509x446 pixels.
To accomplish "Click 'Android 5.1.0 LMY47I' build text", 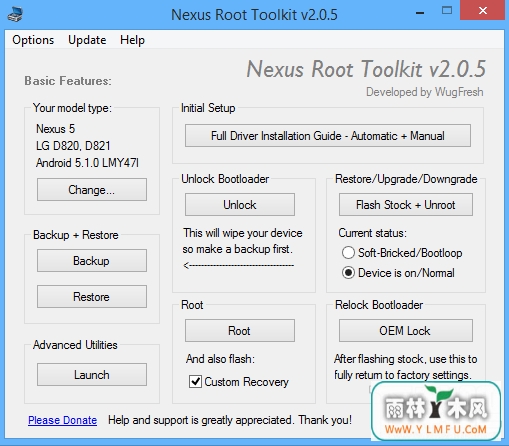I will point(87,163).
